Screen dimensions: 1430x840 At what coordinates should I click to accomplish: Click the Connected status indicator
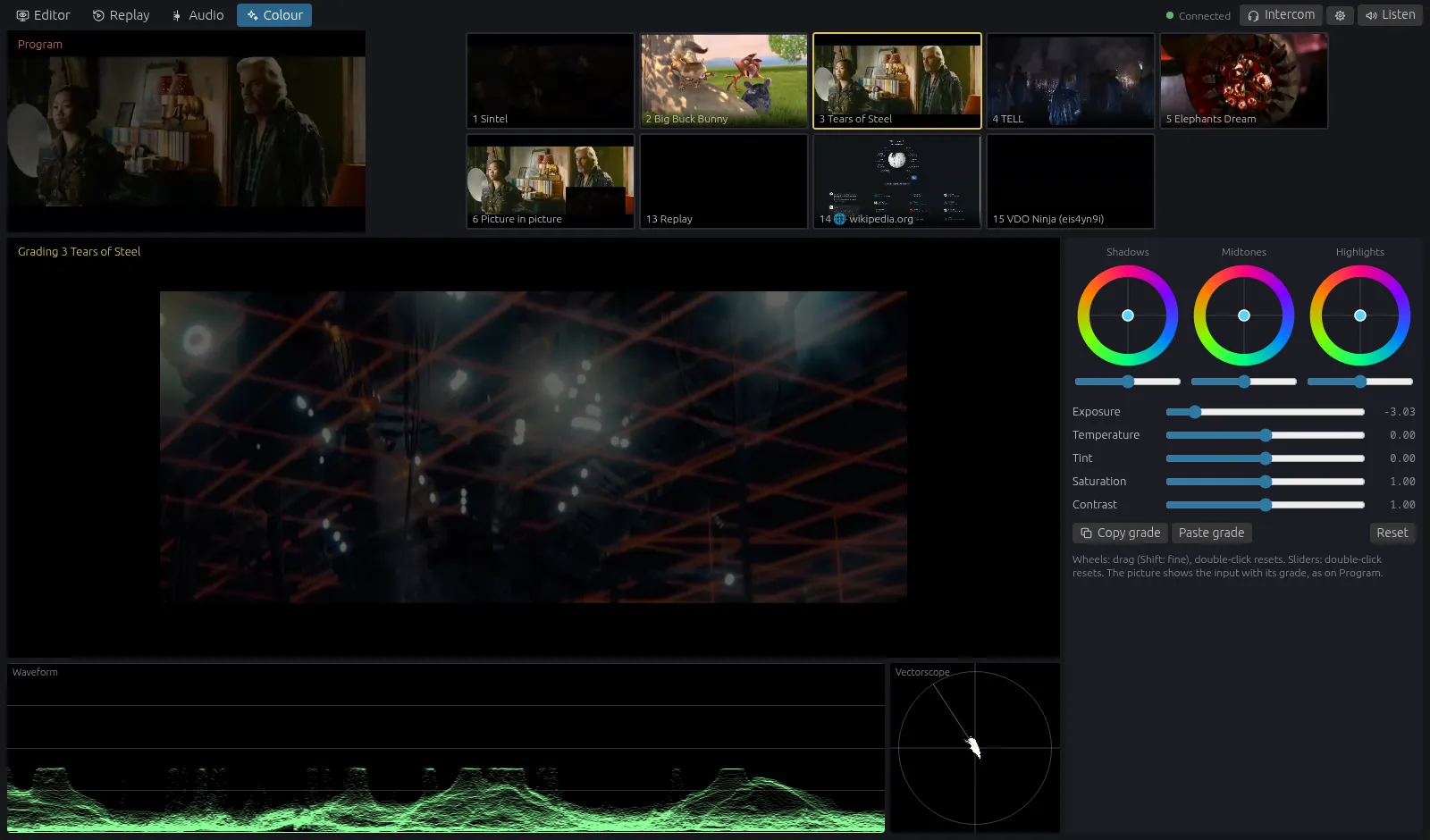coord(1199,16)
